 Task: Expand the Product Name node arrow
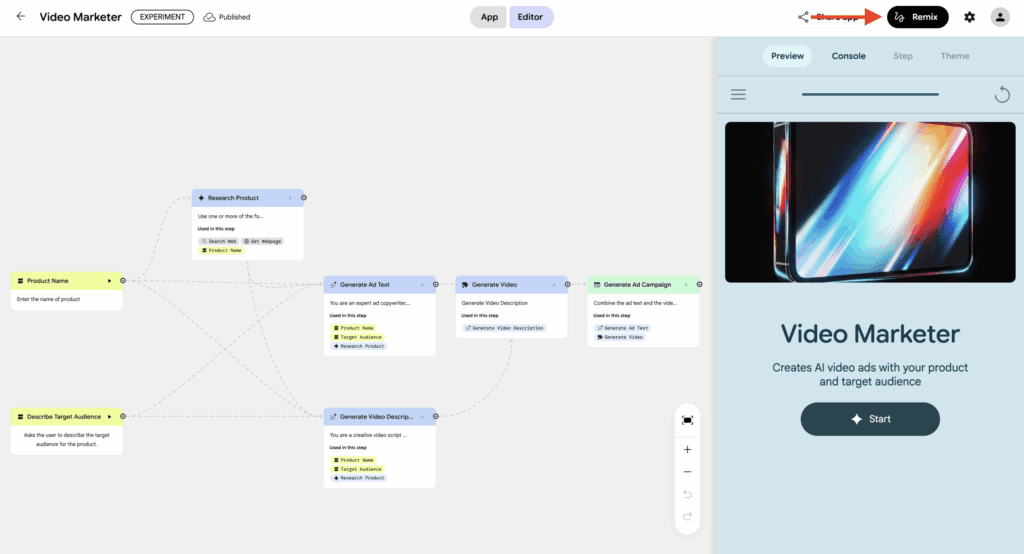[x=110, y=281]
